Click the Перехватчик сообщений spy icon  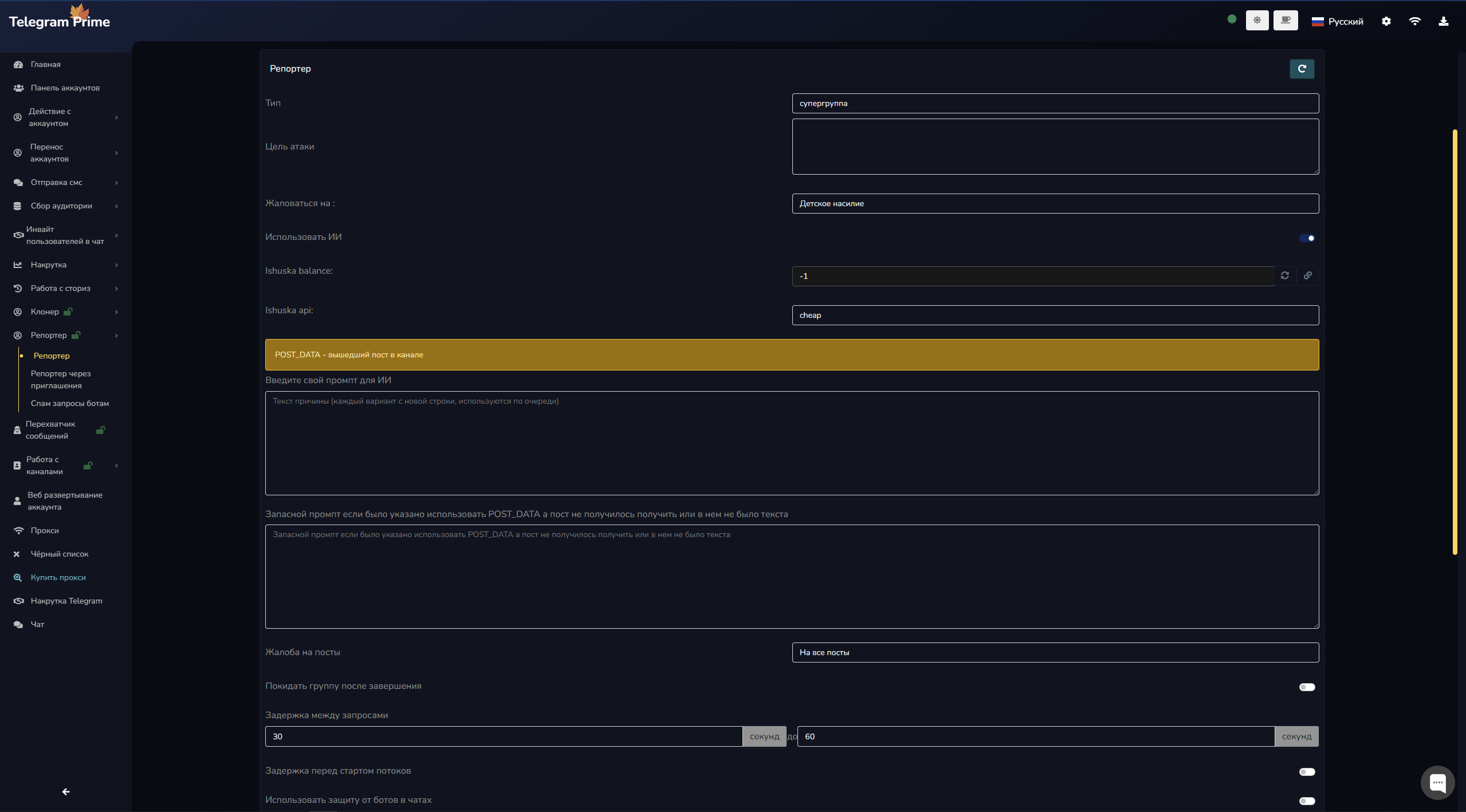coord(17,430)
